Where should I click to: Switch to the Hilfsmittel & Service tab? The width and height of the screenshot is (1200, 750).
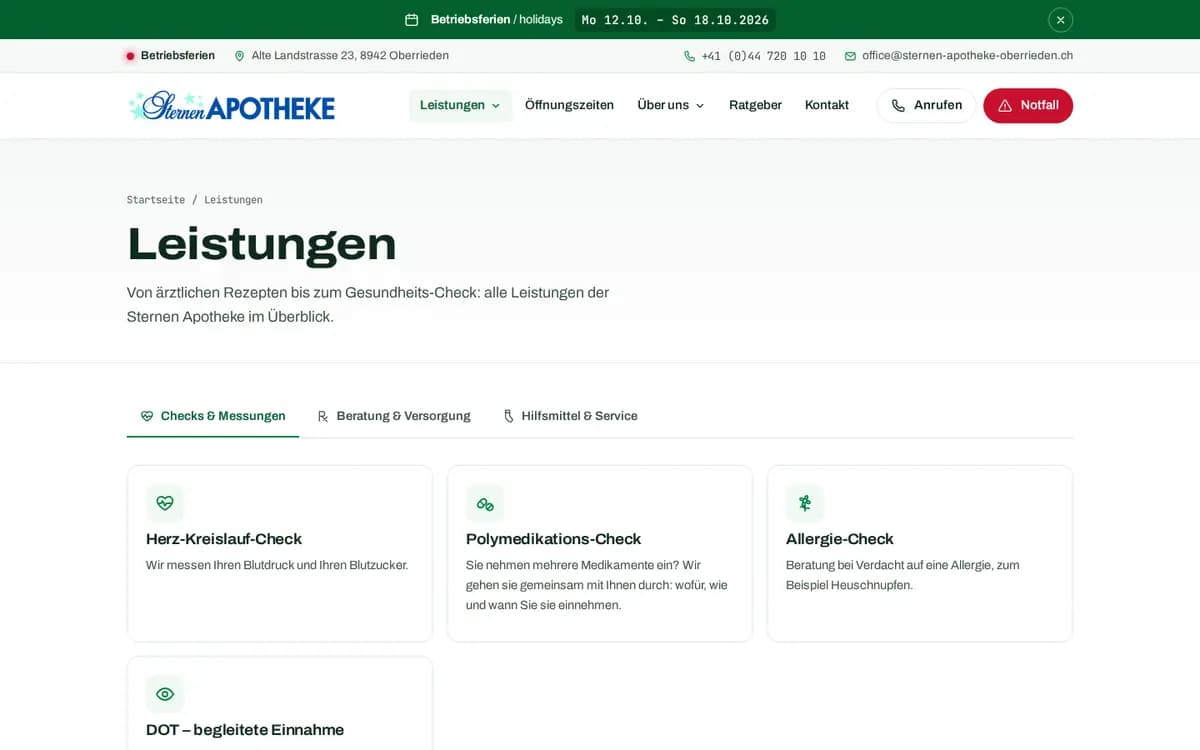point(570,416)
